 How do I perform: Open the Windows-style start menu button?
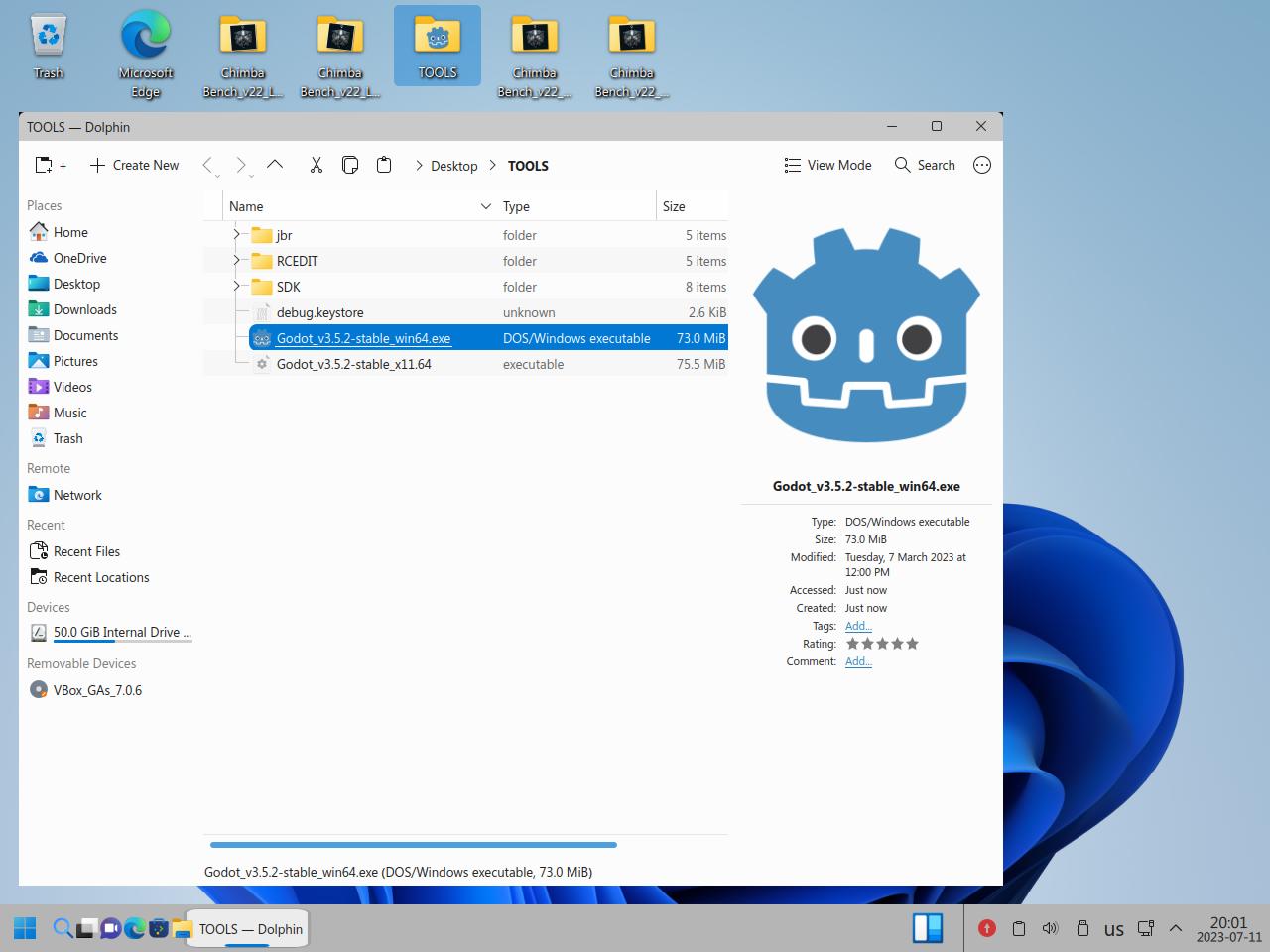click(25, 928)
